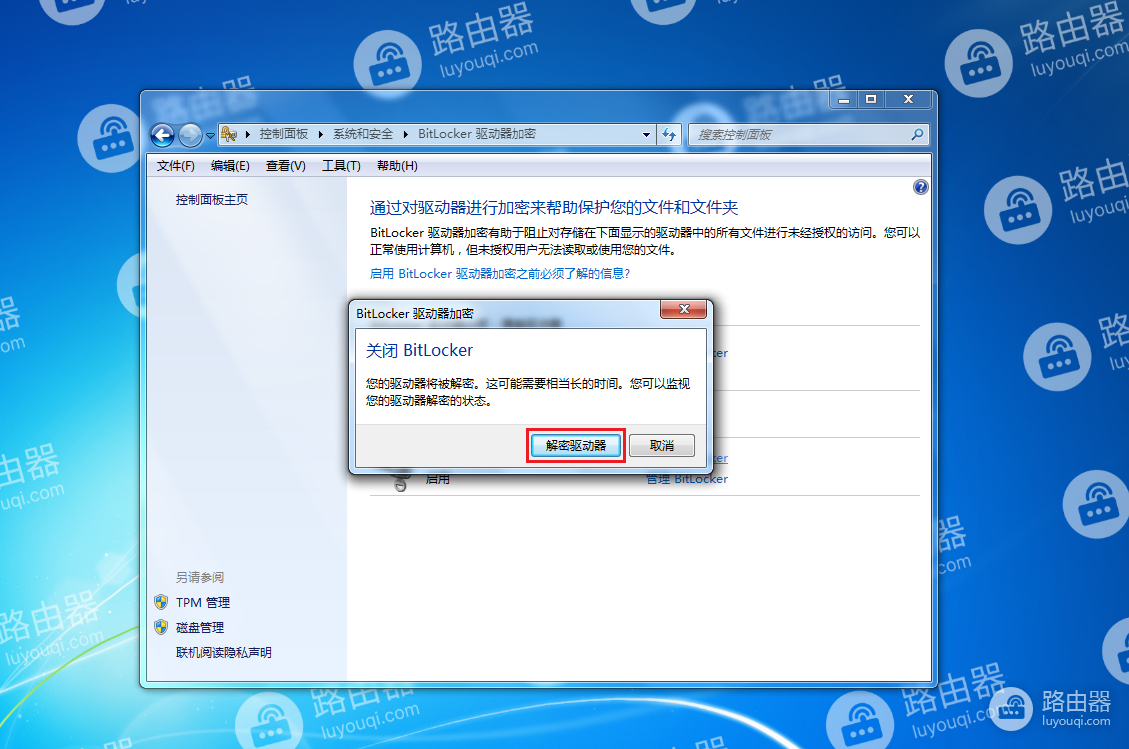This screenshot has height=749, width=1129.
Task: Click the 另请参阅 label
Action: pyautogui.click(x=199, y=578)
